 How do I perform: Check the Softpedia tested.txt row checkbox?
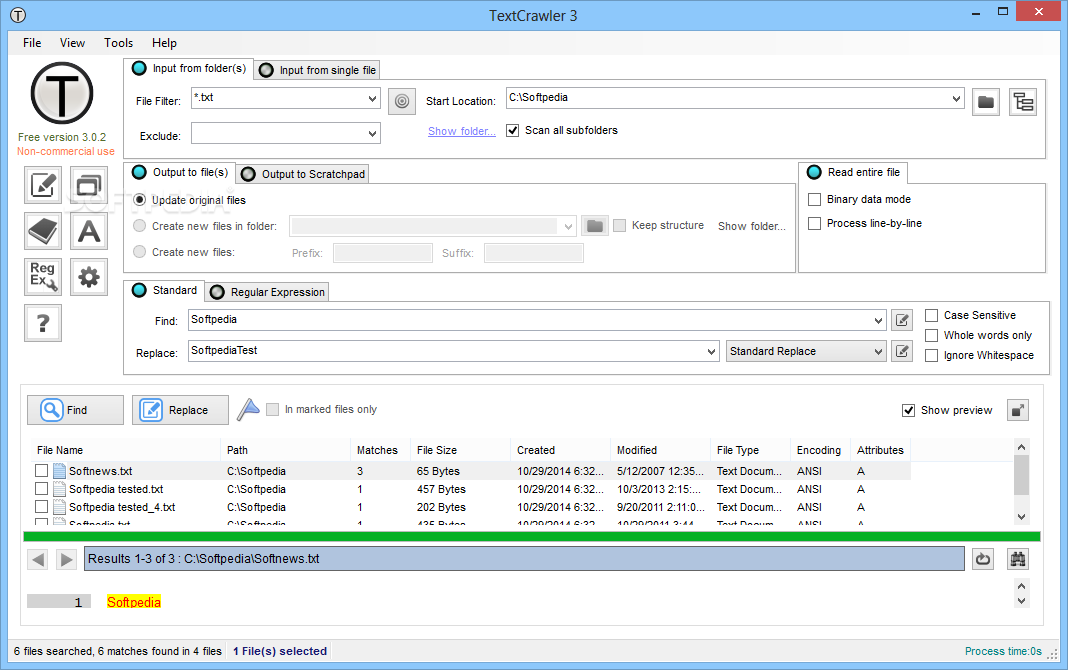42,489
